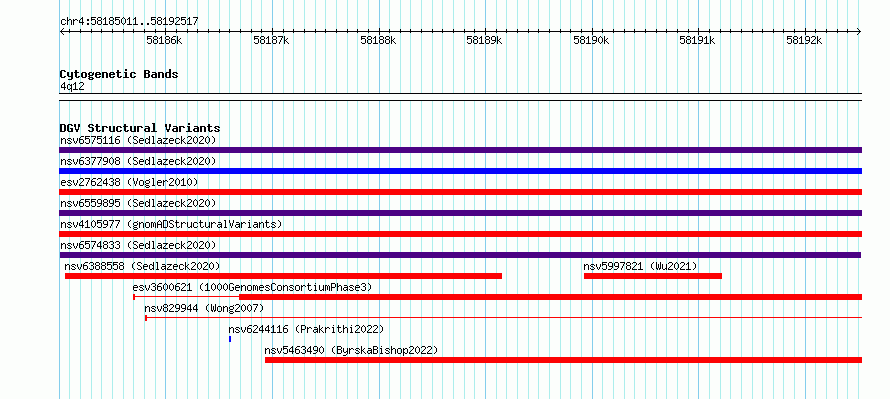Open the nsv4105977 (gnomADStructuralVariants) label
The image size is (890, 399).
pos(171,224)
